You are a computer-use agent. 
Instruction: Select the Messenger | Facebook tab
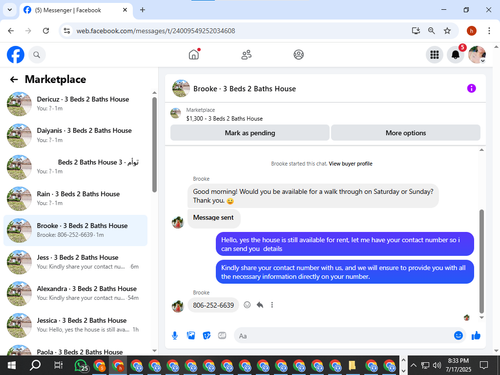coord(76,10)
